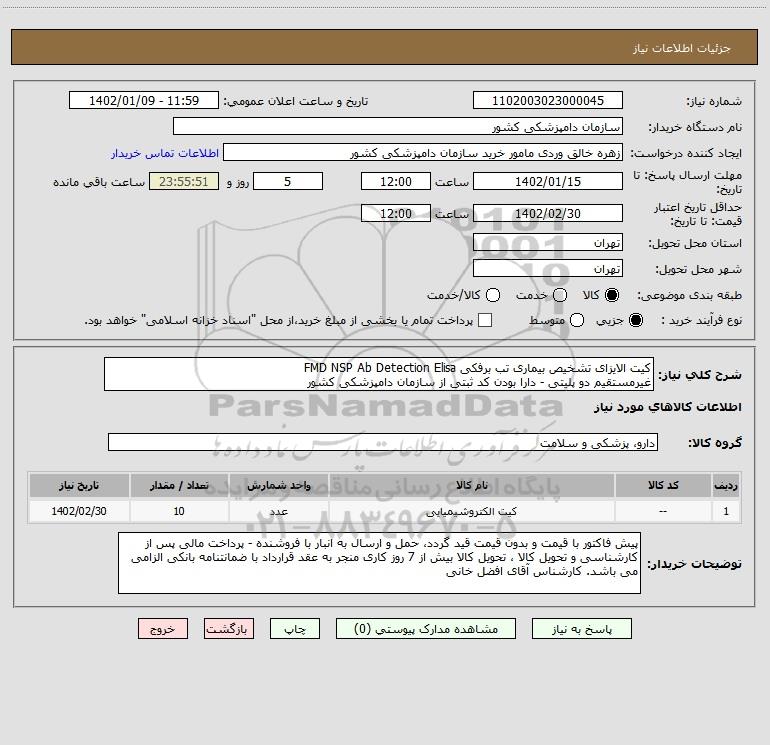Click the days remaining field showing 5
The image size is (770, 745).
288,181
